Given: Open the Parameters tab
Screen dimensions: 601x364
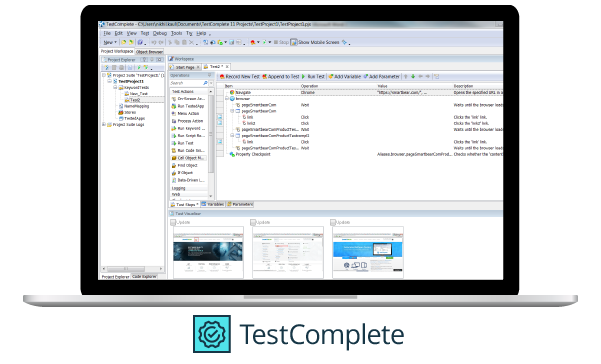Looking at the screenshot, I should pyautogui.click(x=240, y=205).
